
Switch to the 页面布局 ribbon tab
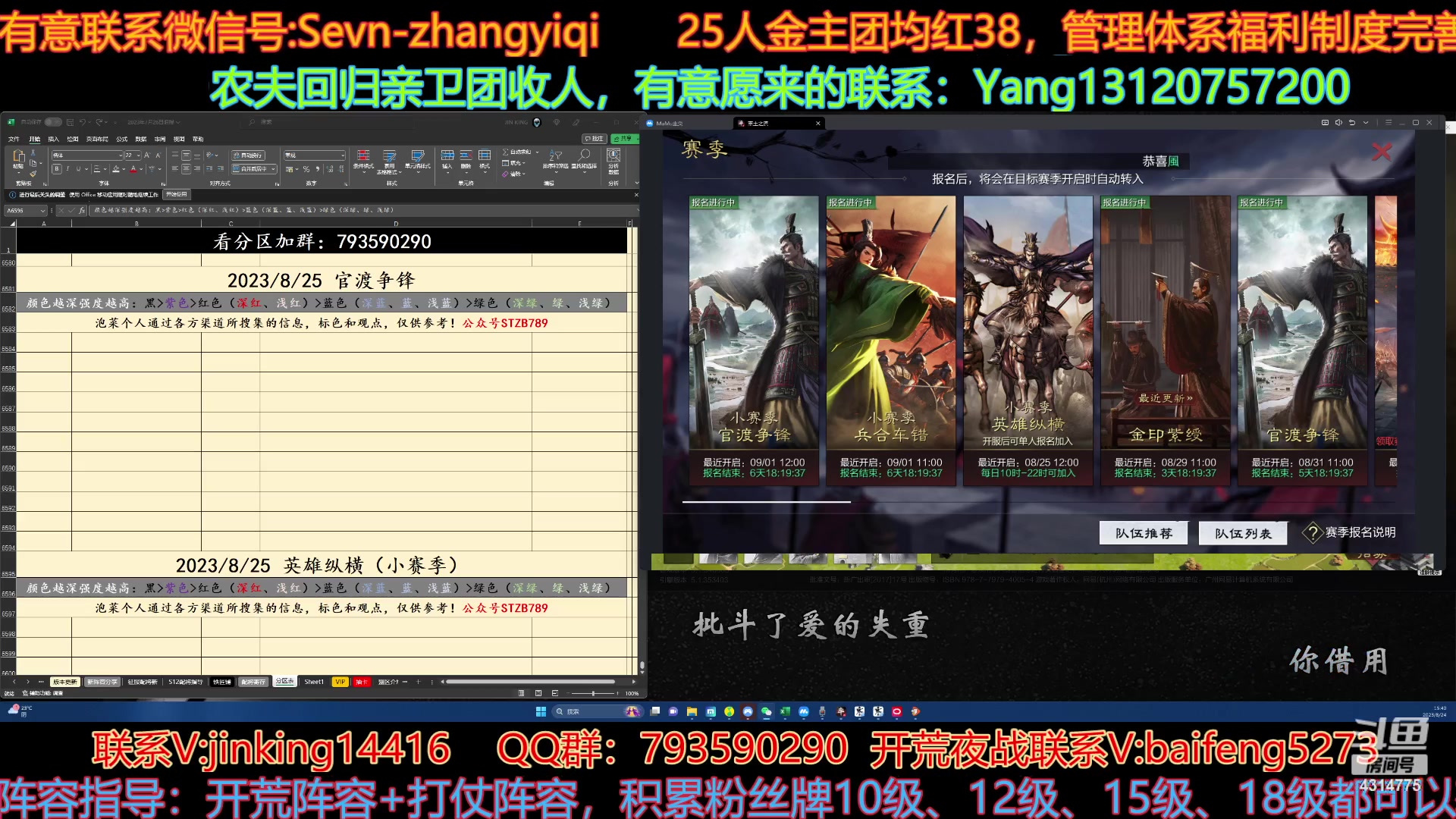click(x=97, y=140)
